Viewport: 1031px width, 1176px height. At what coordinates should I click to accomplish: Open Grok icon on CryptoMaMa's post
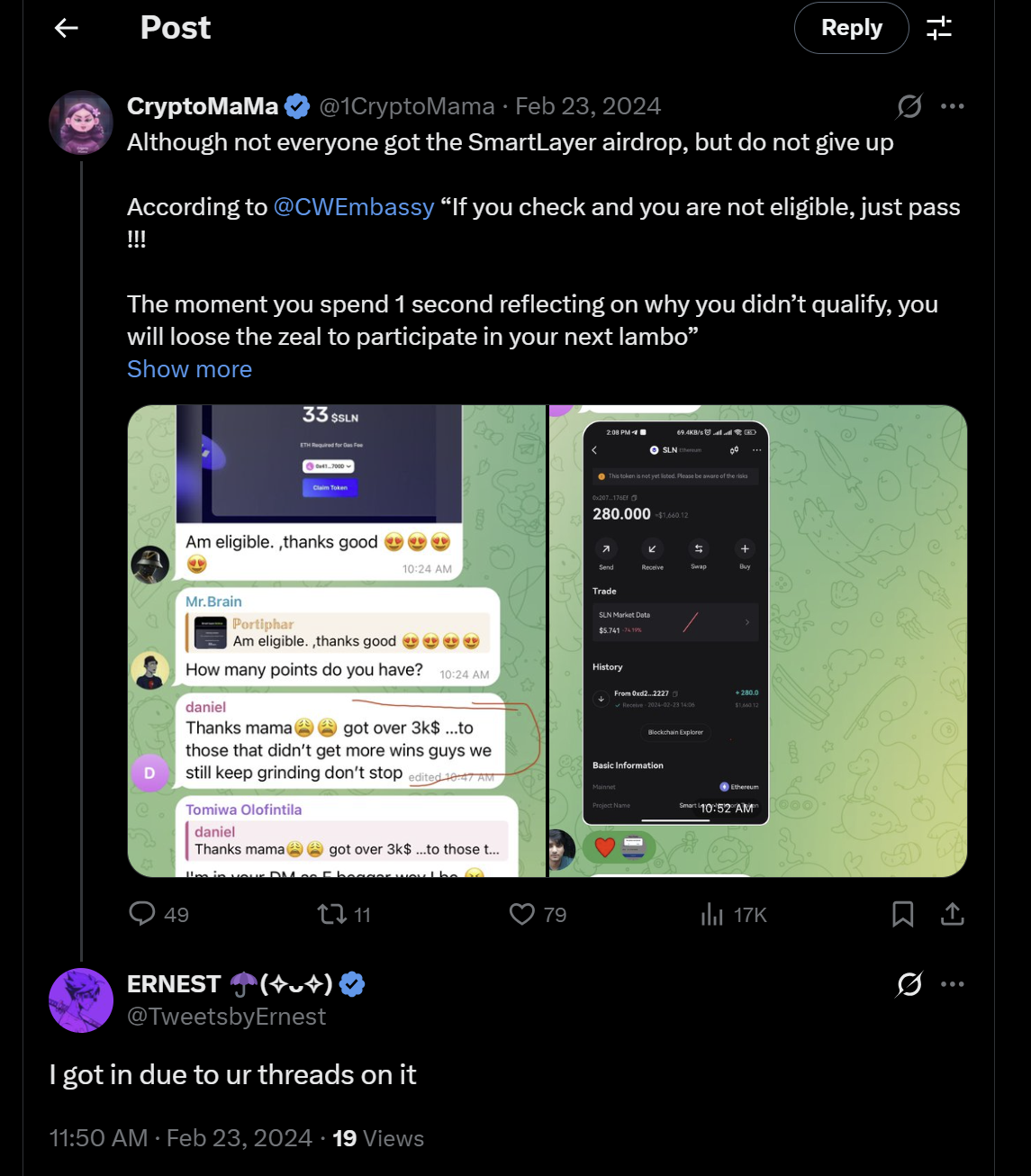(909, 106)
